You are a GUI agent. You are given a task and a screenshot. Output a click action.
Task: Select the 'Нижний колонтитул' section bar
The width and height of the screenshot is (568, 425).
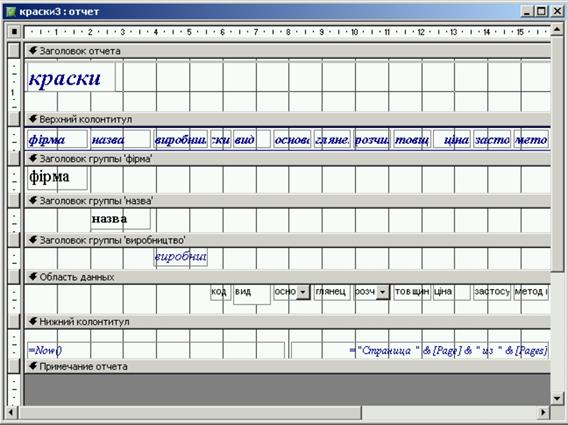(288, 322)
